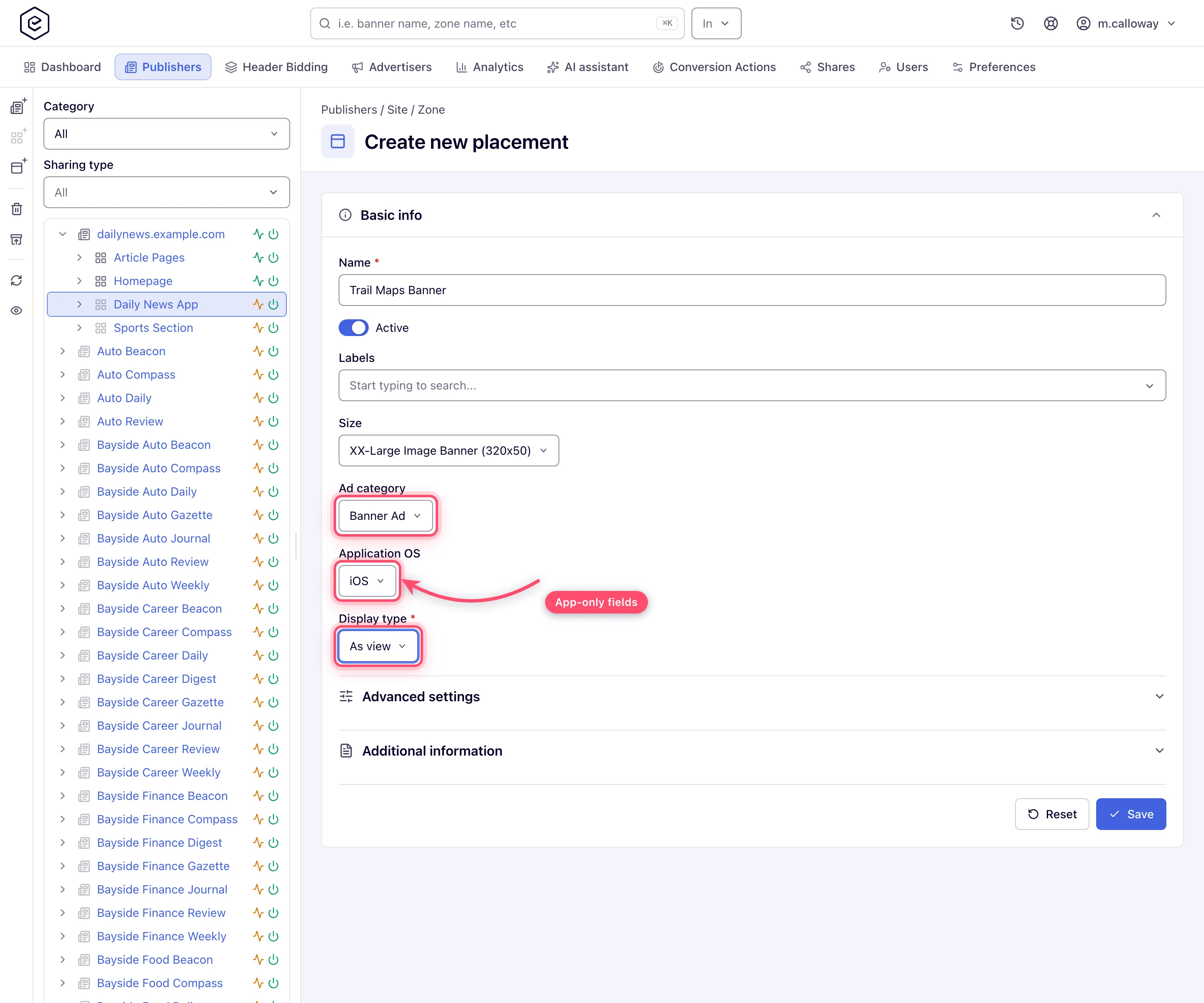Image resolution: width=1204 pixels, height=1003 pixels.
Task: Click activity icon for Homepage row
Action: (258, 281)
